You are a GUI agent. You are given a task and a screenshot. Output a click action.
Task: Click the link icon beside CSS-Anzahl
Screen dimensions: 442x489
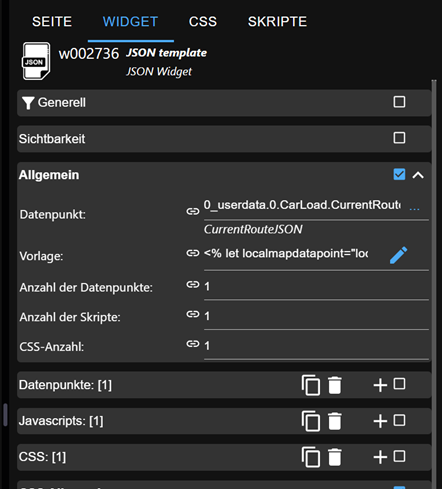[193, 344]
